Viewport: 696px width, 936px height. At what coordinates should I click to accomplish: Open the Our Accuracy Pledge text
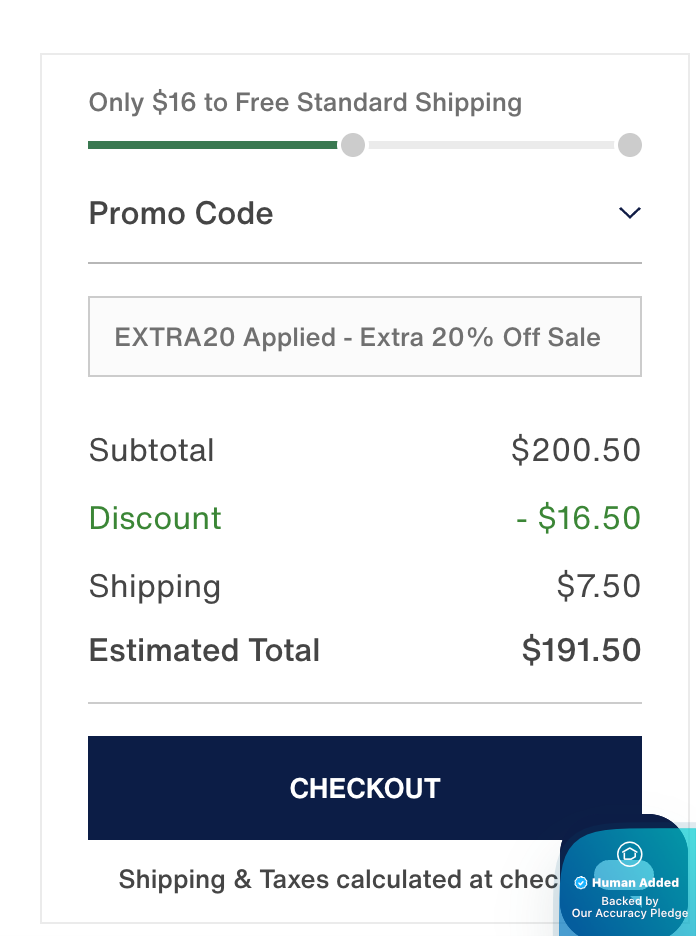(x=629, y=913)
